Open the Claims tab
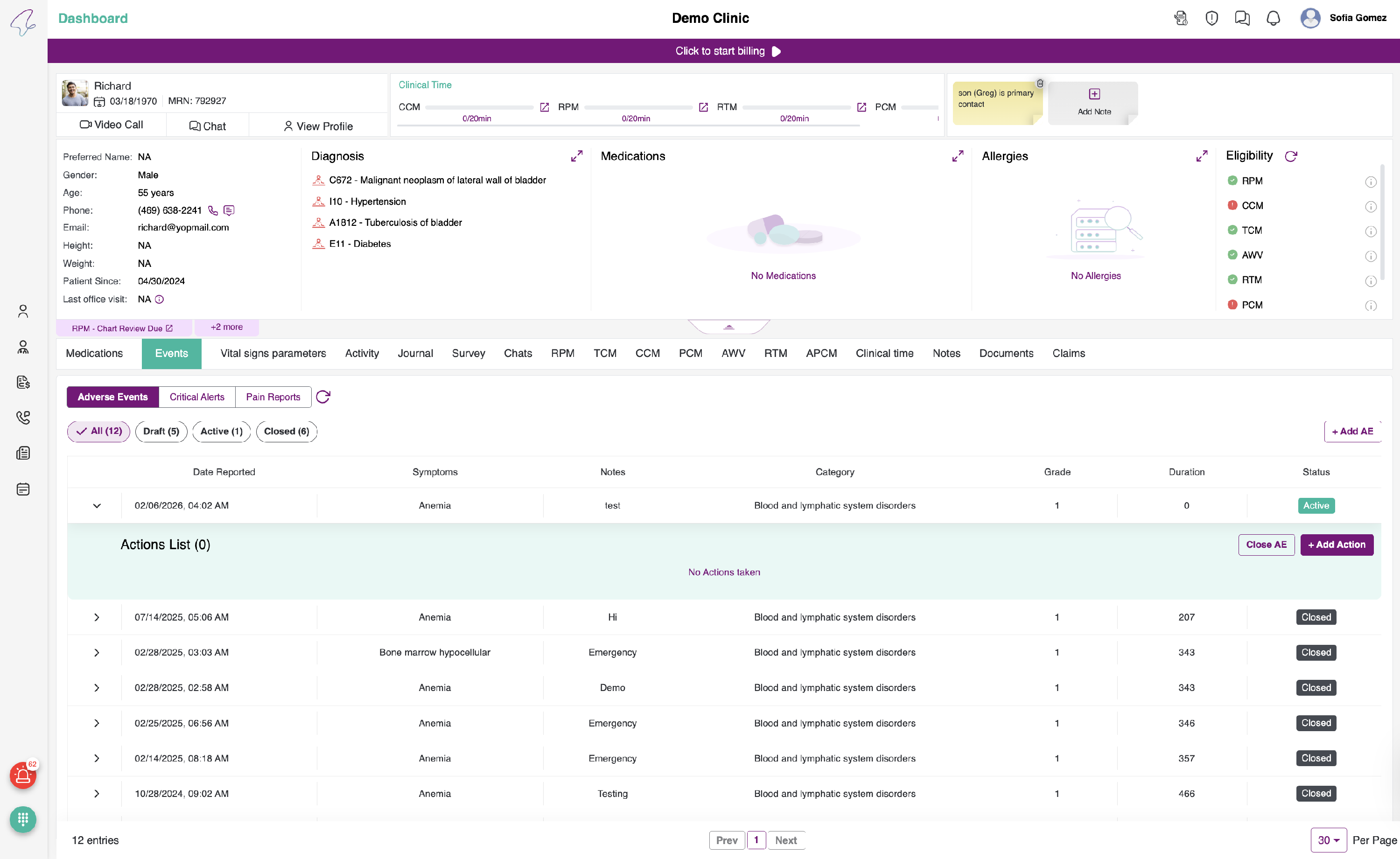Screen dimensions: 1400x859 point(1068,353)
